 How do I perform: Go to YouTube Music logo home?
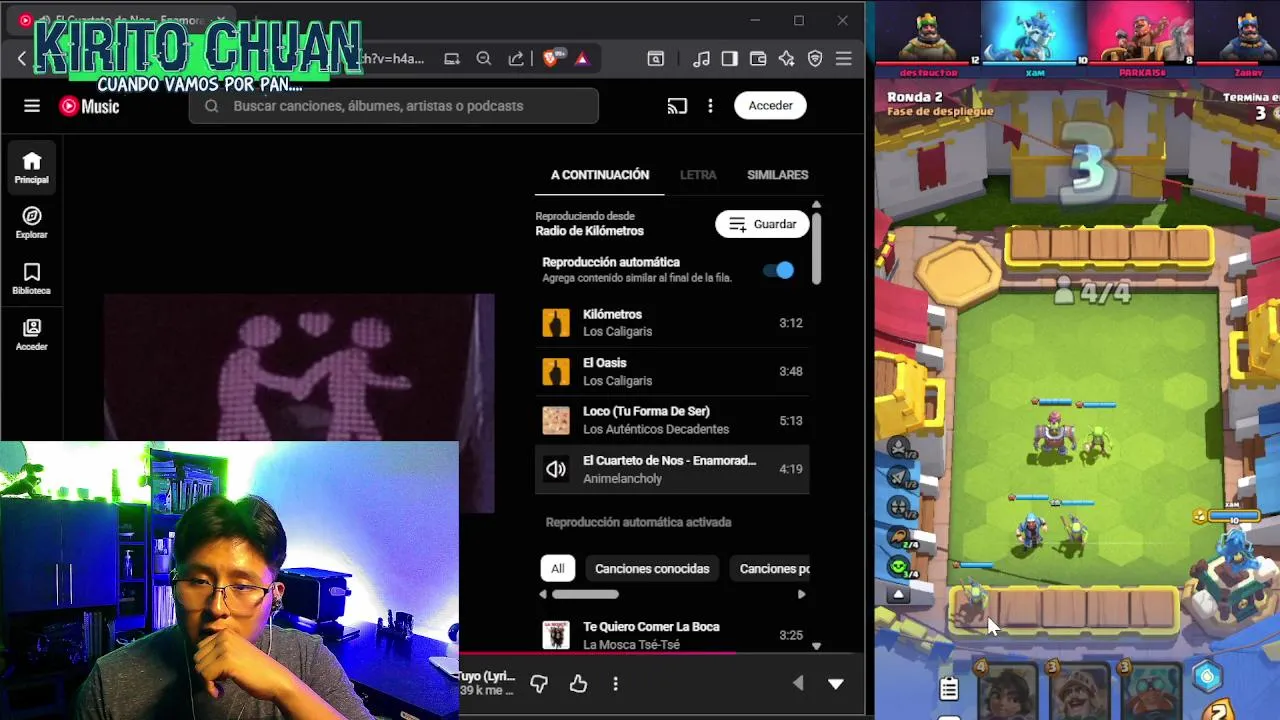tap(89, 106)
